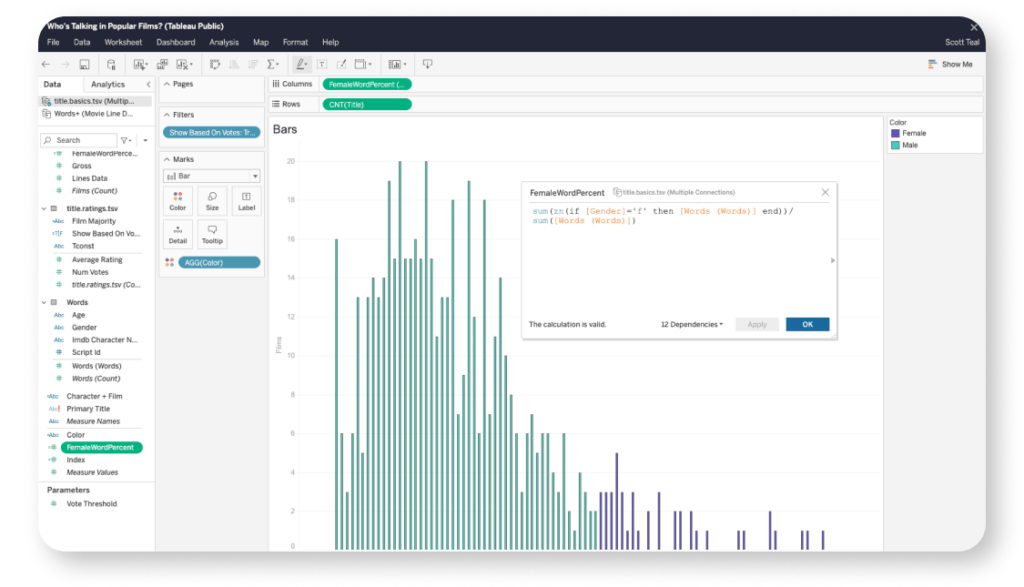Image resolution: width=1024 pixels, height=587 pixels.
Task: Click the Save floppy disk icon
Action: (x=84, y=64)
